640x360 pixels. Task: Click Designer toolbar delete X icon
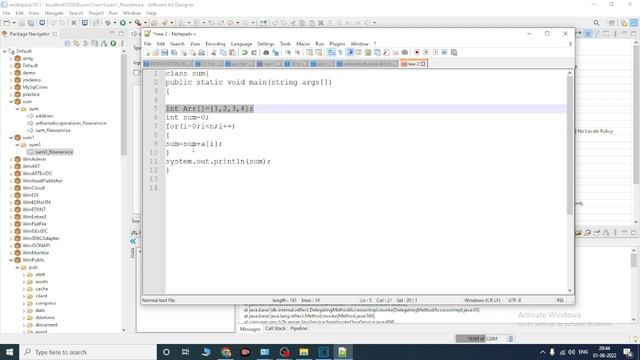pos(74,23)
